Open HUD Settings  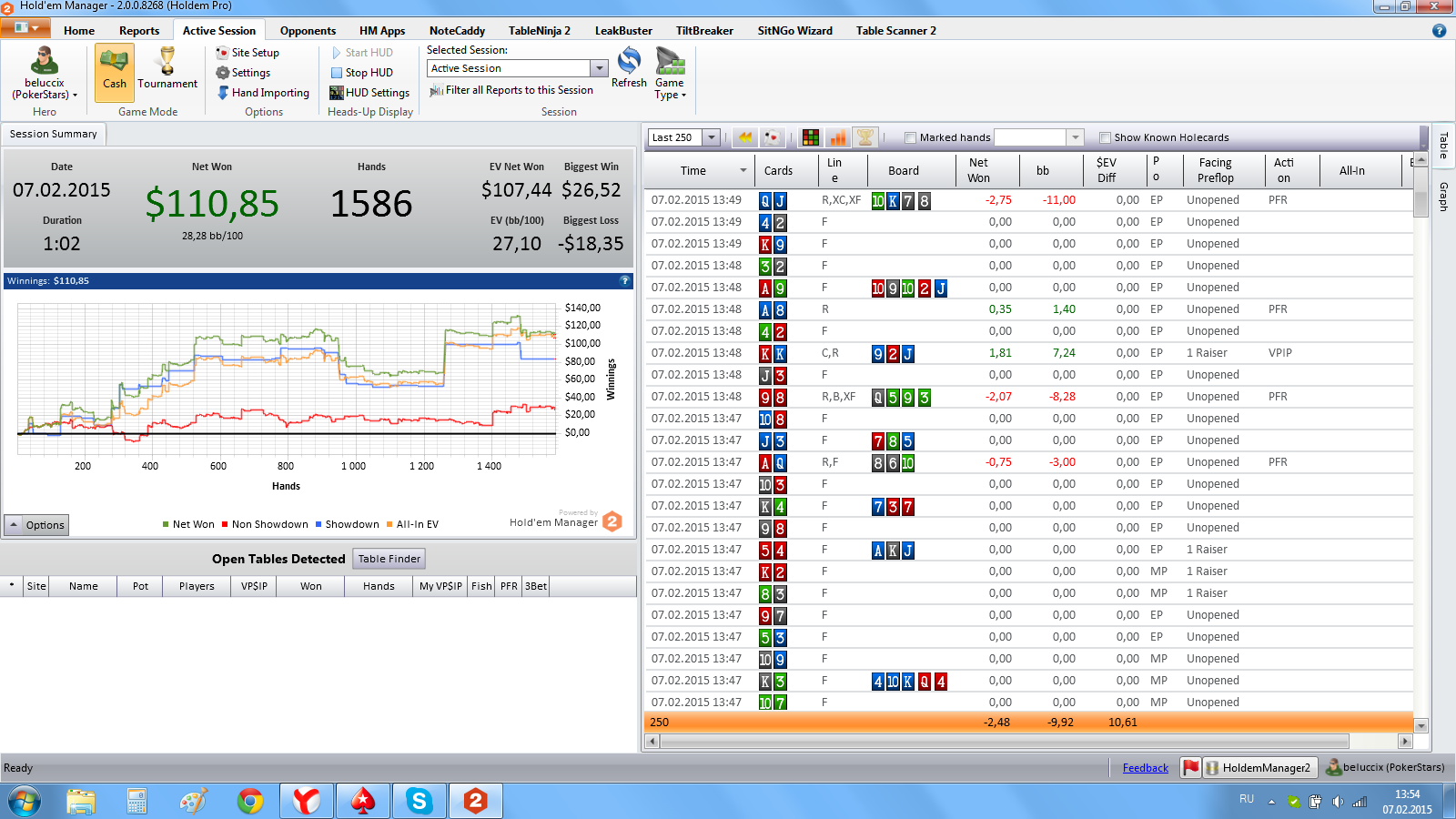369,93
